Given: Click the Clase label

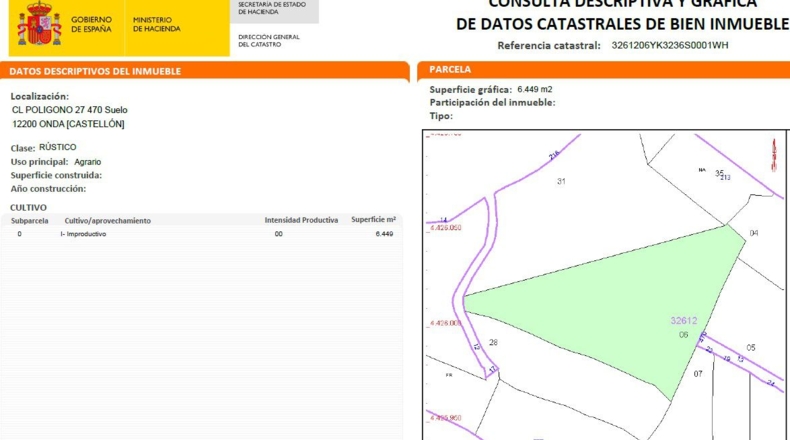Looking at the screenshot, I should [23, 148].
